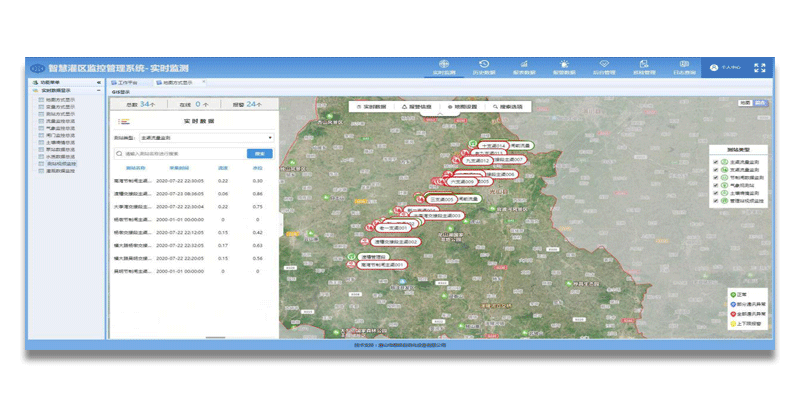Select 灌溉数据监控 in the sidebar tree

tap(60, 171)
